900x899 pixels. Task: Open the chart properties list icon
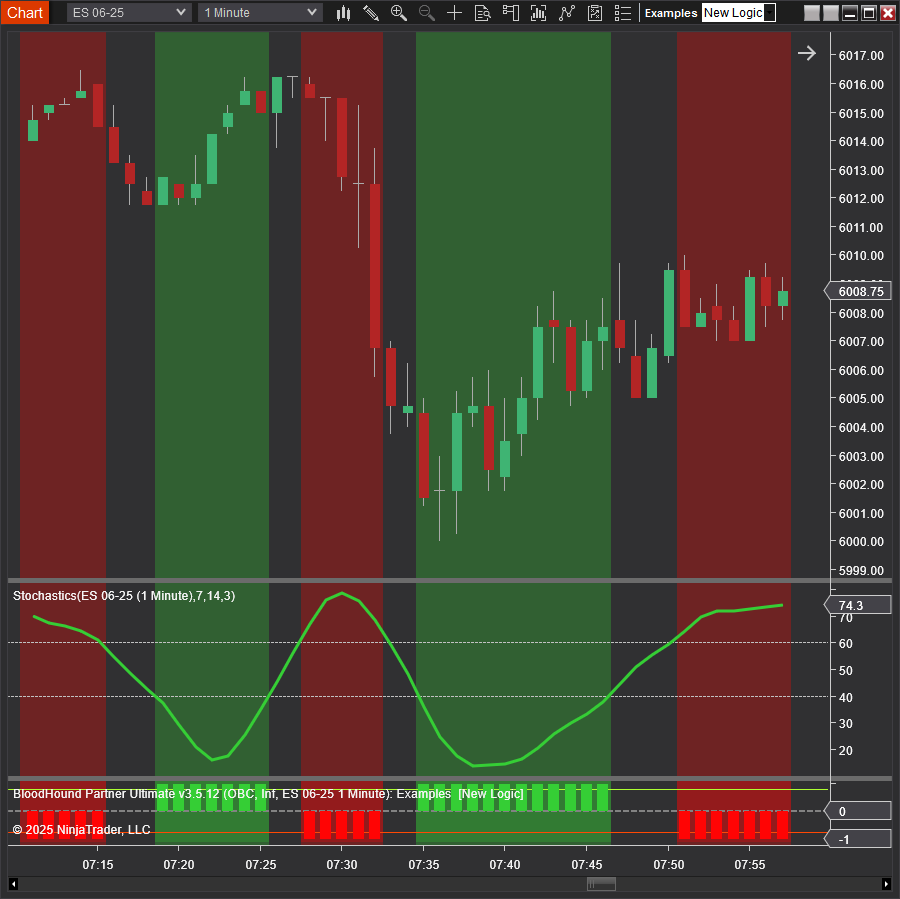623,13
